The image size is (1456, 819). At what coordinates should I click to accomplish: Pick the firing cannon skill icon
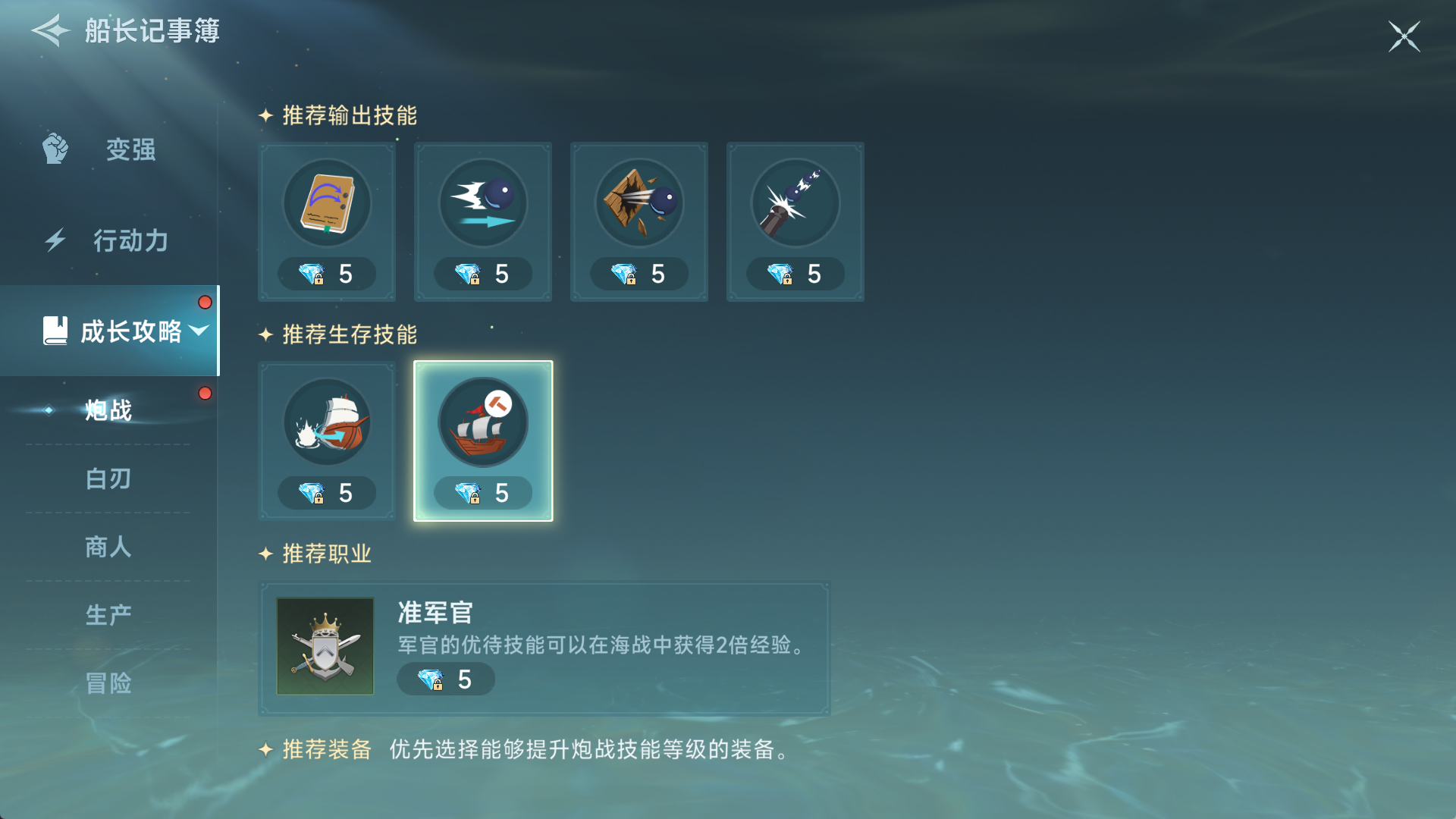795,202
